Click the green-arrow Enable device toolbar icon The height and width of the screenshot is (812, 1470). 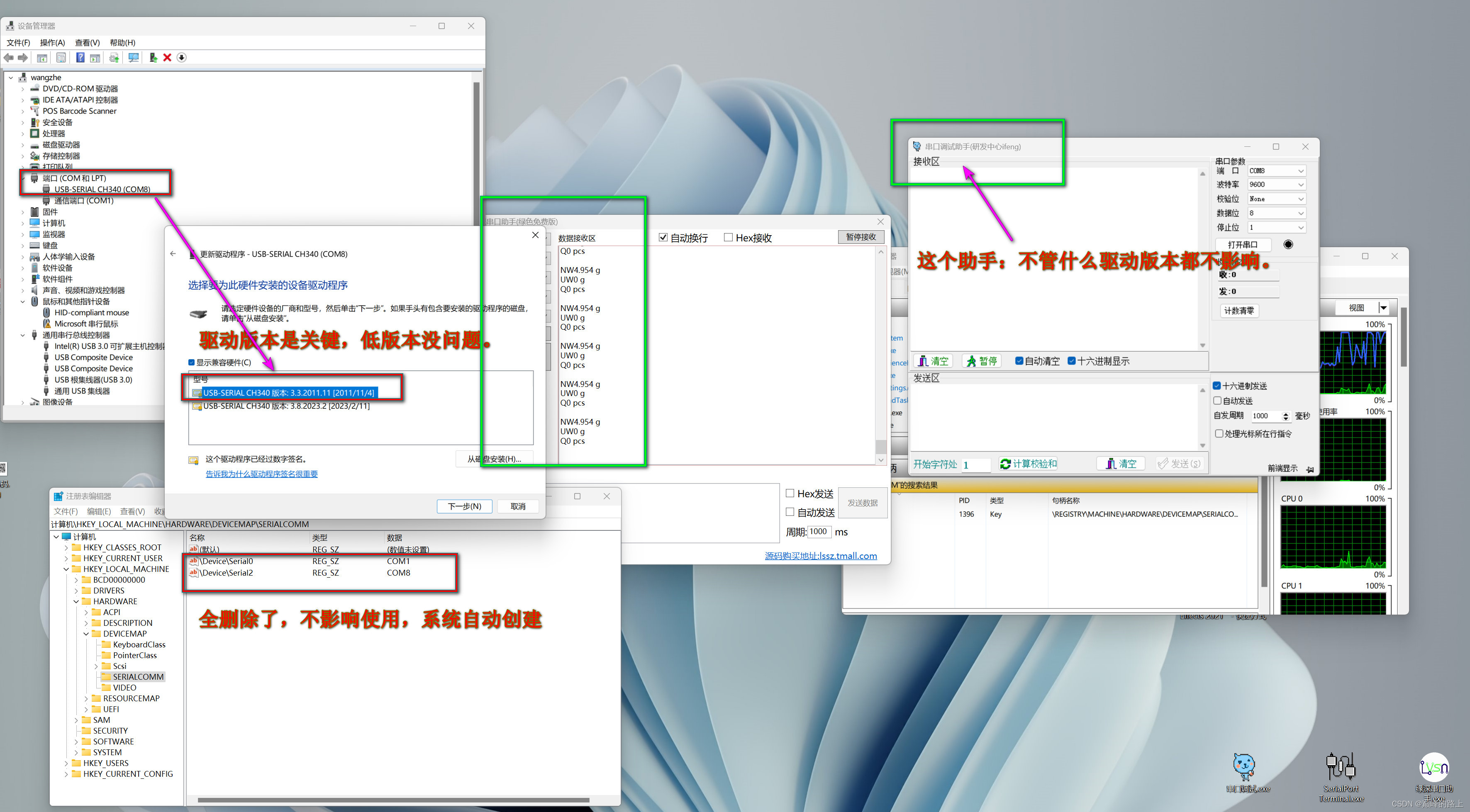point(153,58)
